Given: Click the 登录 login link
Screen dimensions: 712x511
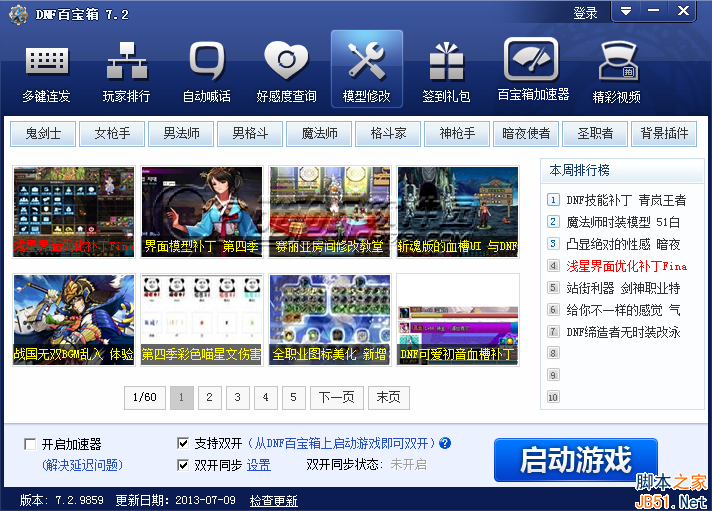Looking at the screenshot, I should [585, 13].
